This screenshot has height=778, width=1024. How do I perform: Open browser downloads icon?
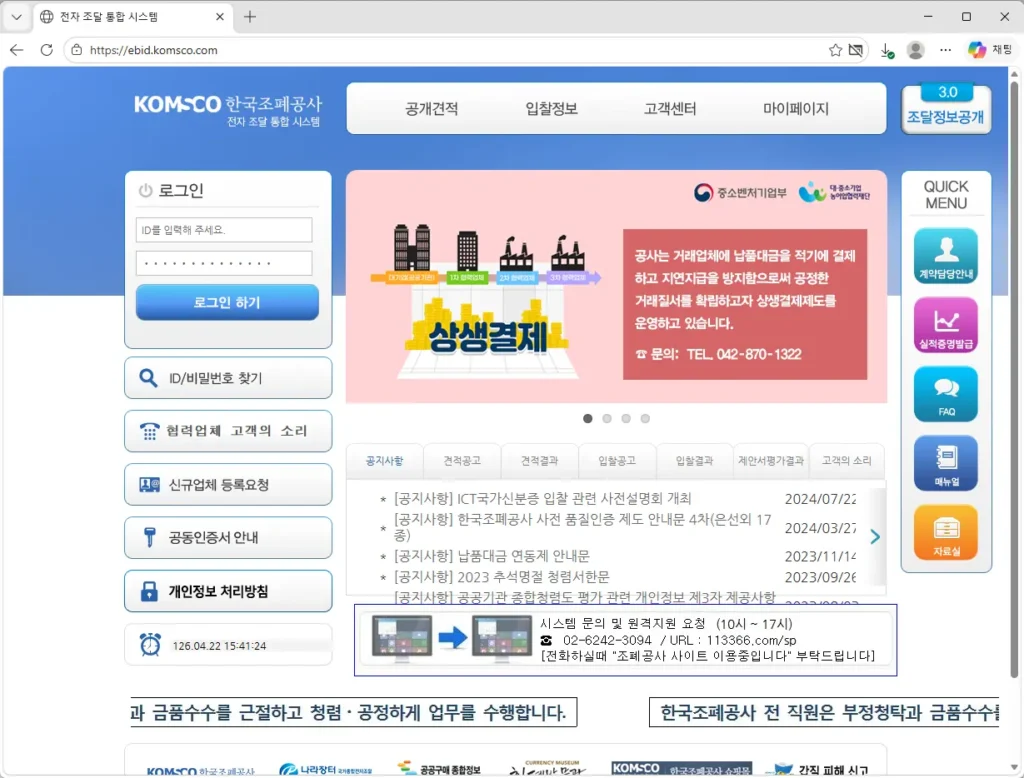click(x=887, y=50)
